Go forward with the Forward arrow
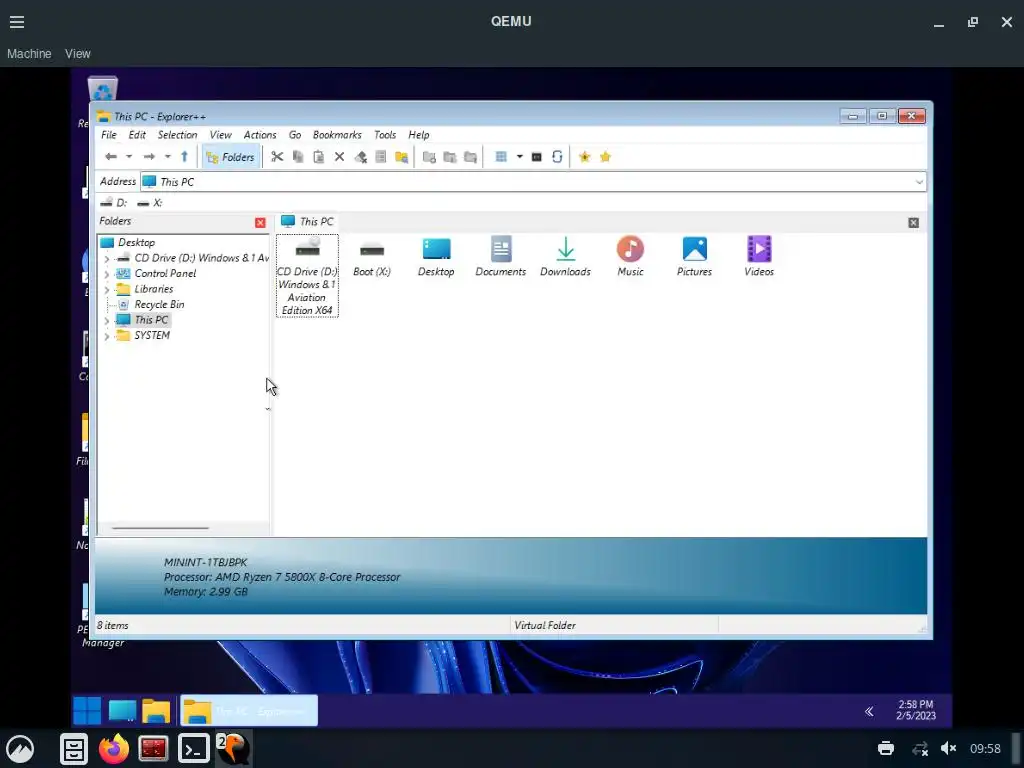Screen dimensions: 1024x768 (149, 157)
